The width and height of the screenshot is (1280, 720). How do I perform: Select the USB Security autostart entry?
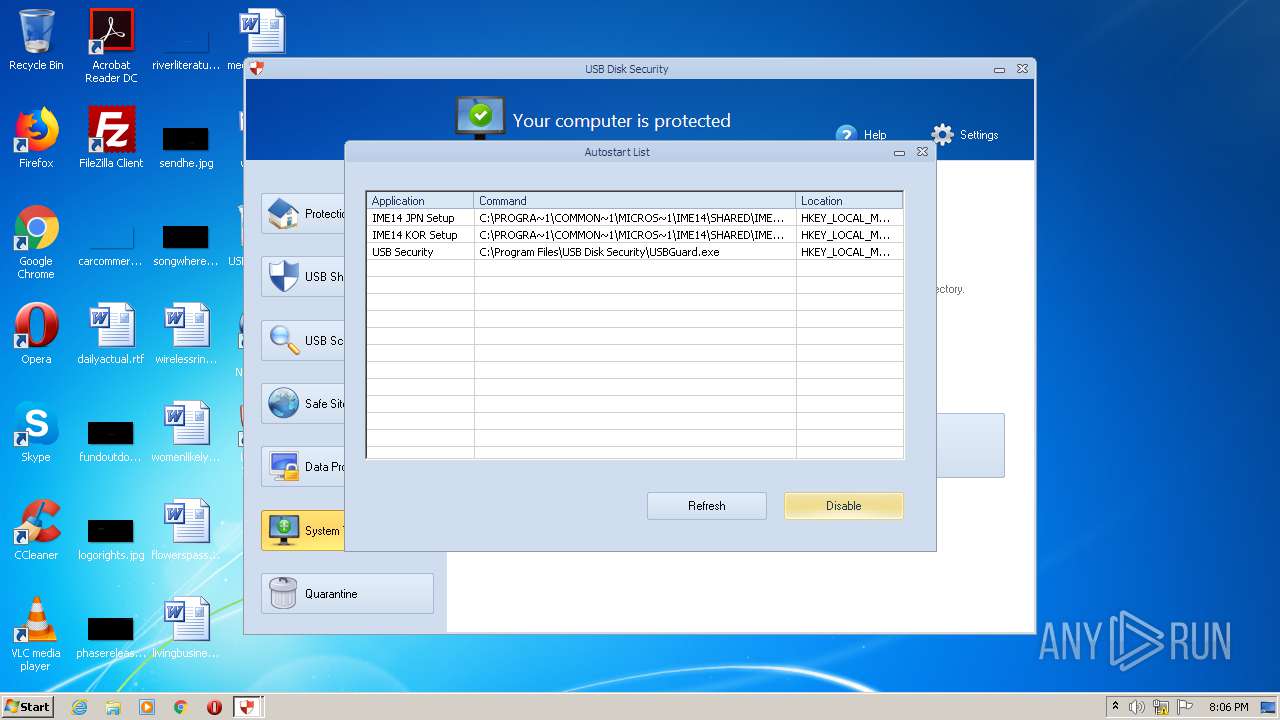tap(634, 252)
